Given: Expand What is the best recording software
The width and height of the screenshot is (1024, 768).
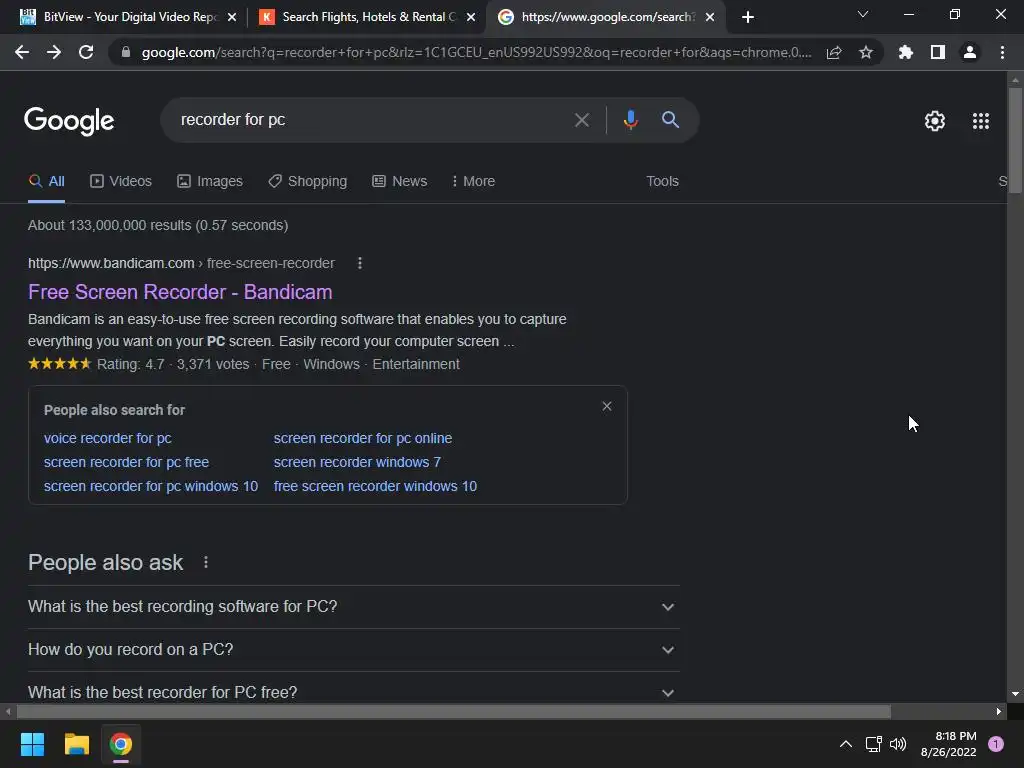Looking at the screenshot, I should click(x=353, y=607).
